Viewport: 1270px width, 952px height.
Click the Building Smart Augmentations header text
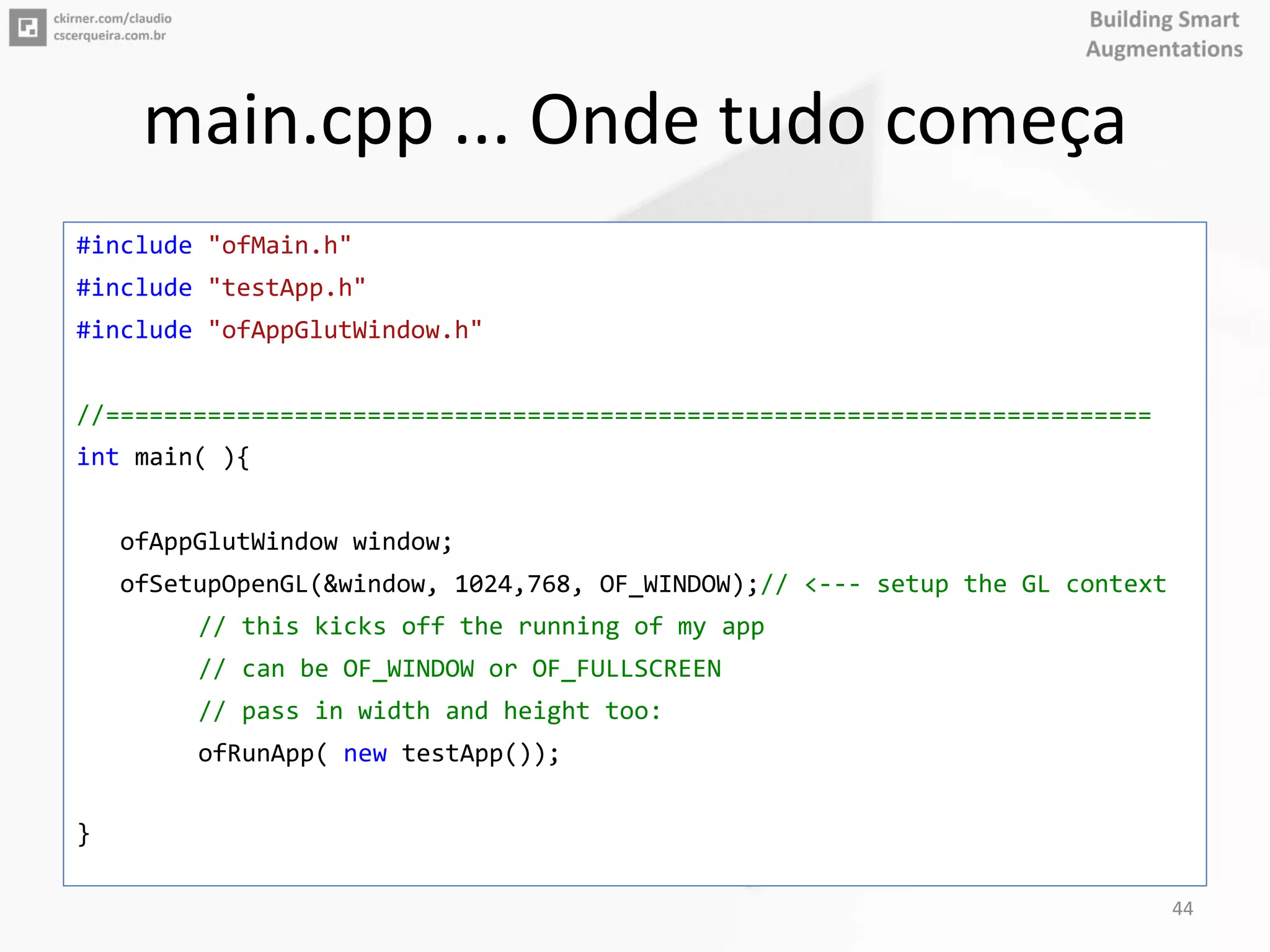coord(1164,34)
